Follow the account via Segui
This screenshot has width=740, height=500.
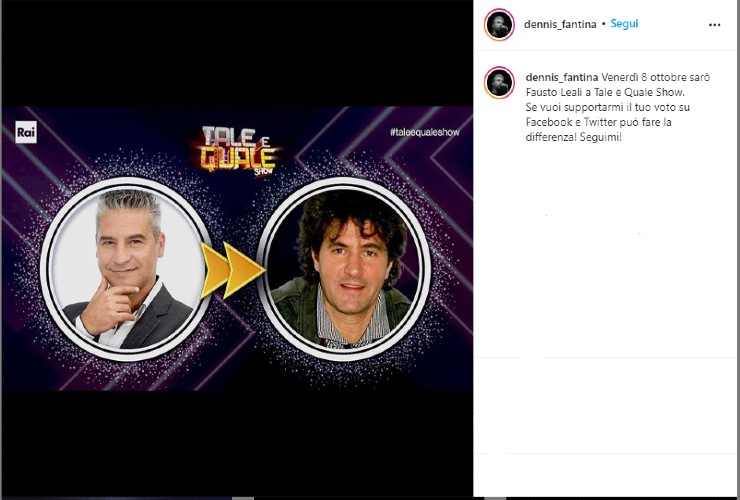tap(624, 24)
